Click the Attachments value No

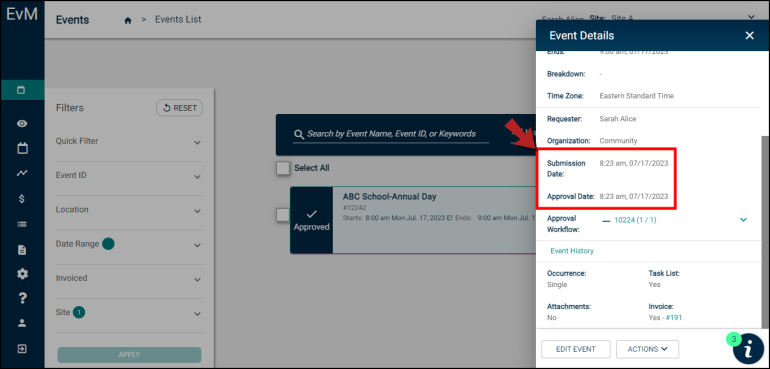551,318
